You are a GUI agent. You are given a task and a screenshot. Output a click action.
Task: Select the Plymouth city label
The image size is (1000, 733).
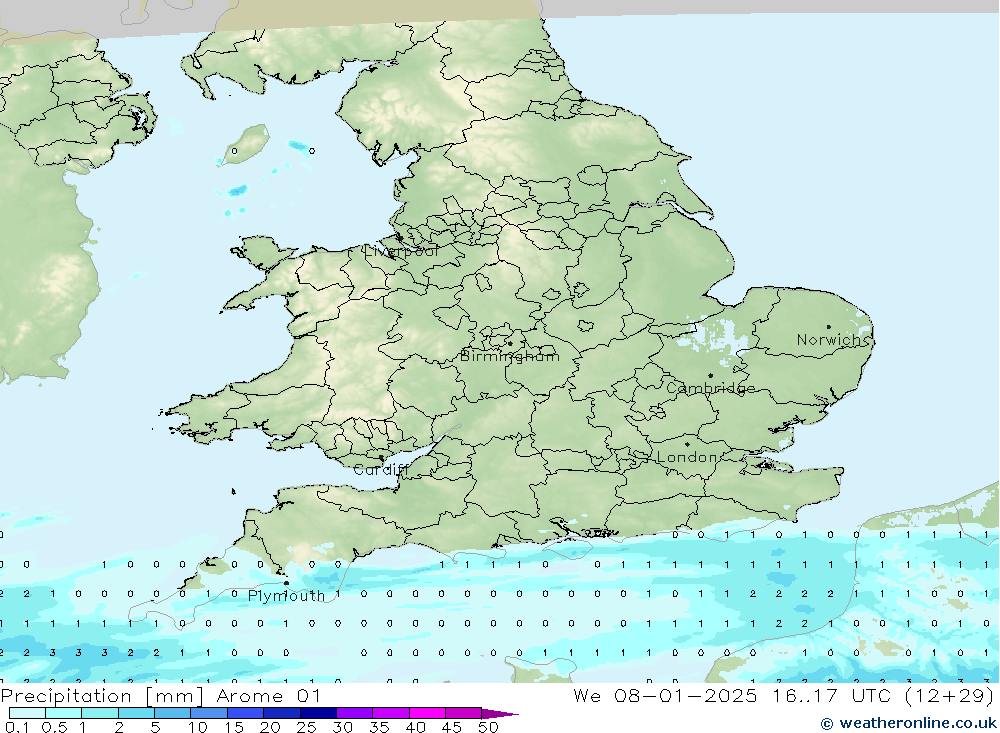(x=286, y=596)
